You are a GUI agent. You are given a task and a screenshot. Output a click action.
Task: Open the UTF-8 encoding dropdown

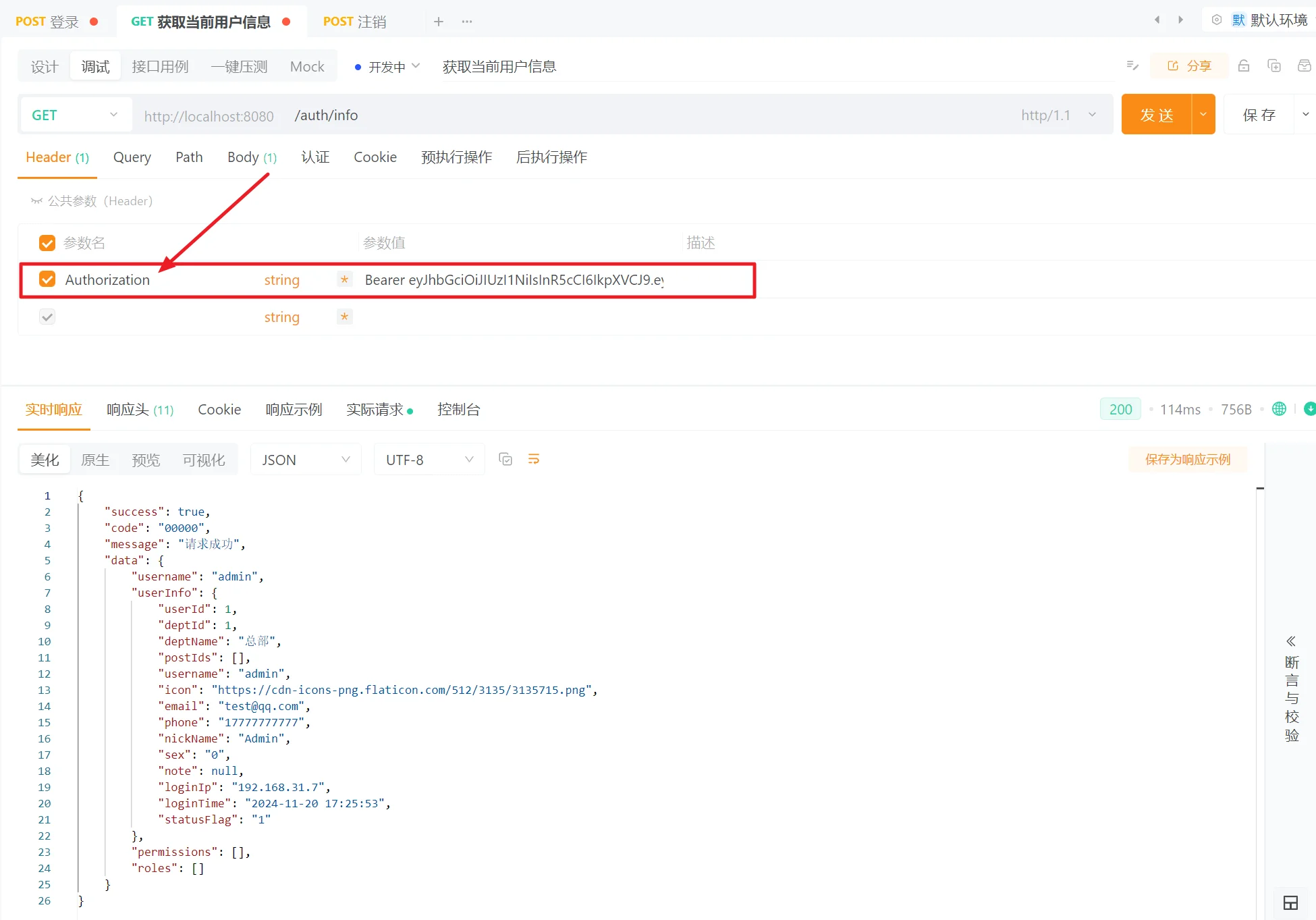[x=429, y=460]
